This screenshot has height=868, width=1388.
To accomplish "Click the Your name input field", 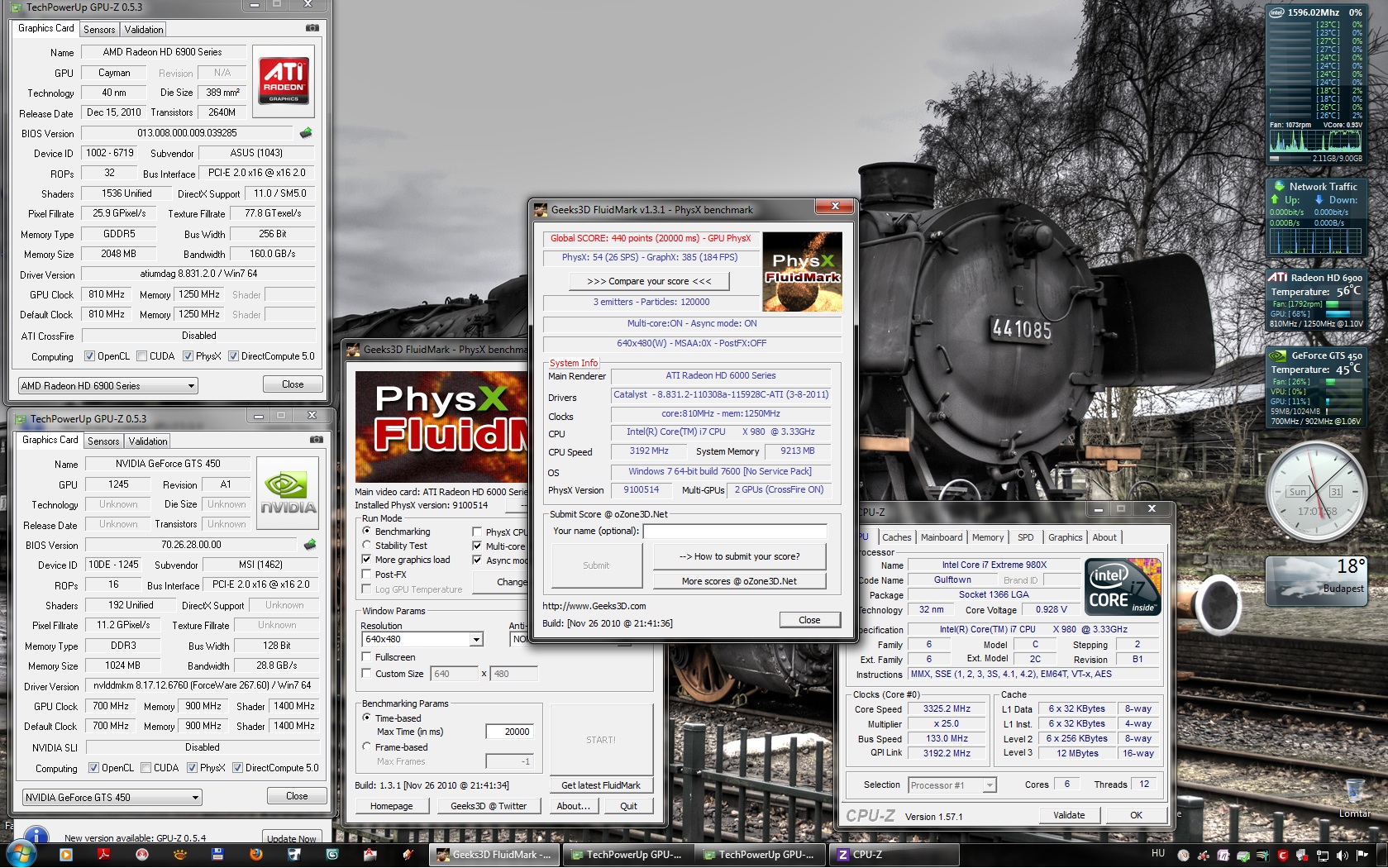I will pos(735,531).
